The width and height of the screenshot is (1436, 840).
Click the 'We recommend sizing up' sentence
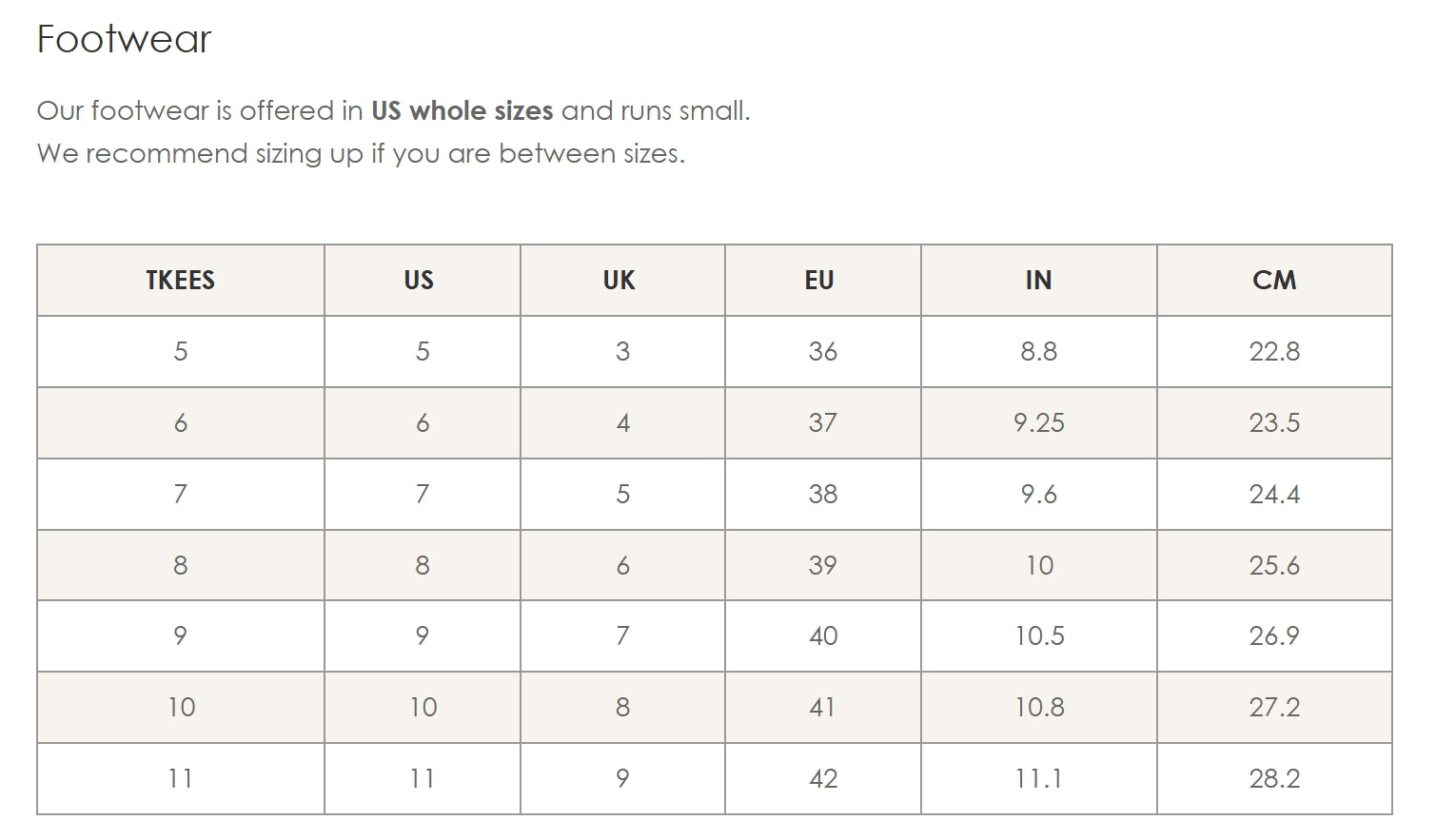[361, 154]
